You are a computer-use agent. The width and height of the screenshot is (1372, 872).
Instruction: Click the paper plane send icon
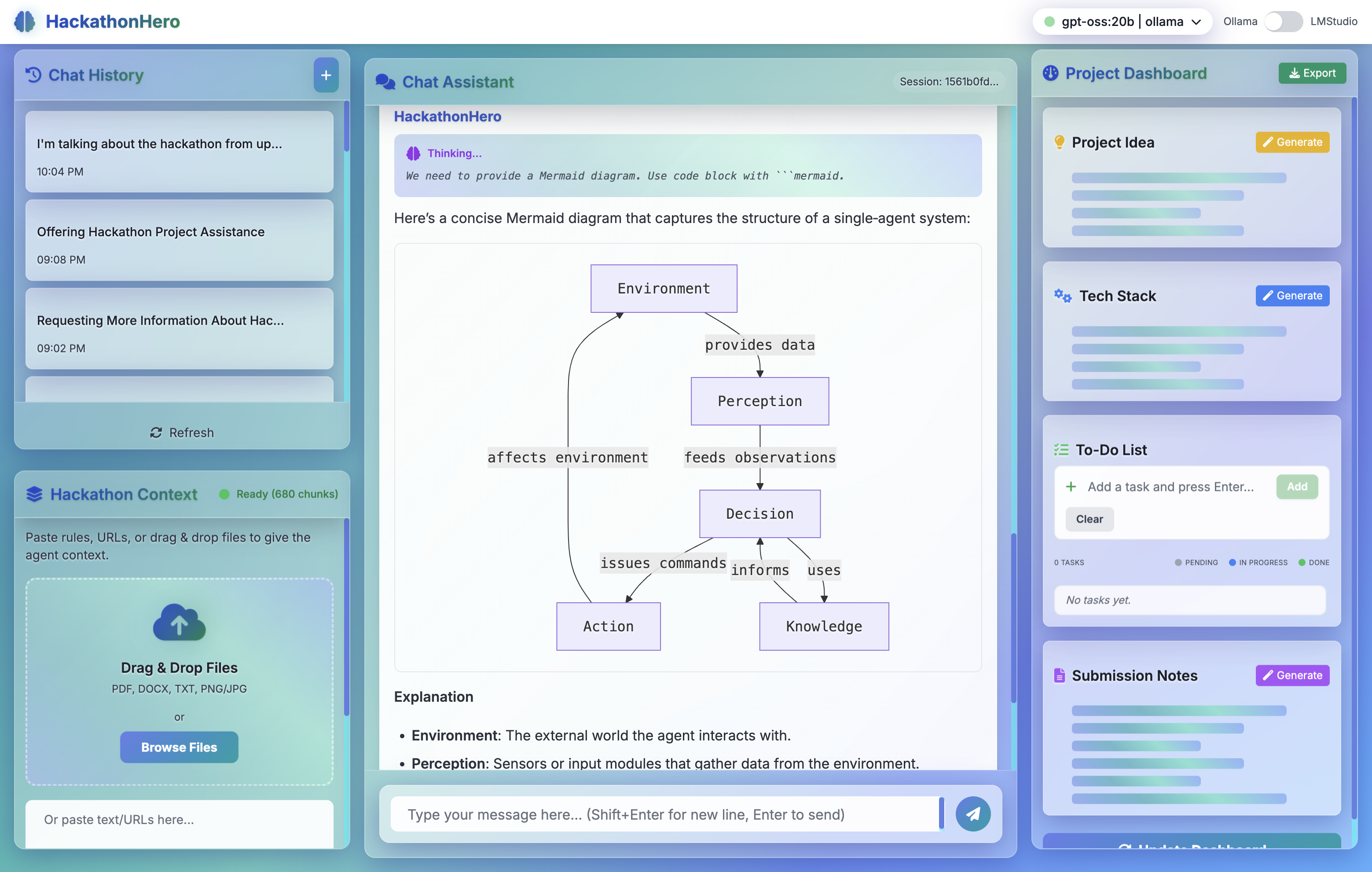click(x=972, y=814)
